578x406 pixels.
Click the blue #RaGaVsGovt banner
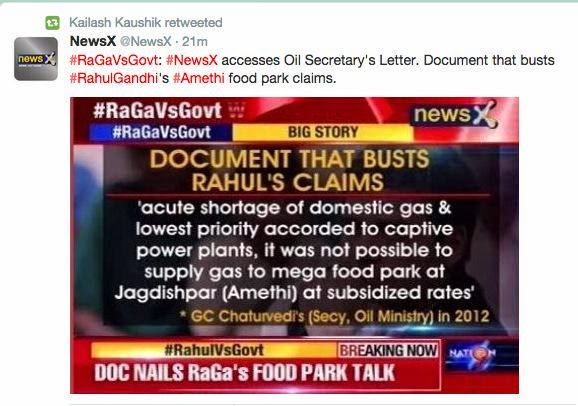click(161, 132)
